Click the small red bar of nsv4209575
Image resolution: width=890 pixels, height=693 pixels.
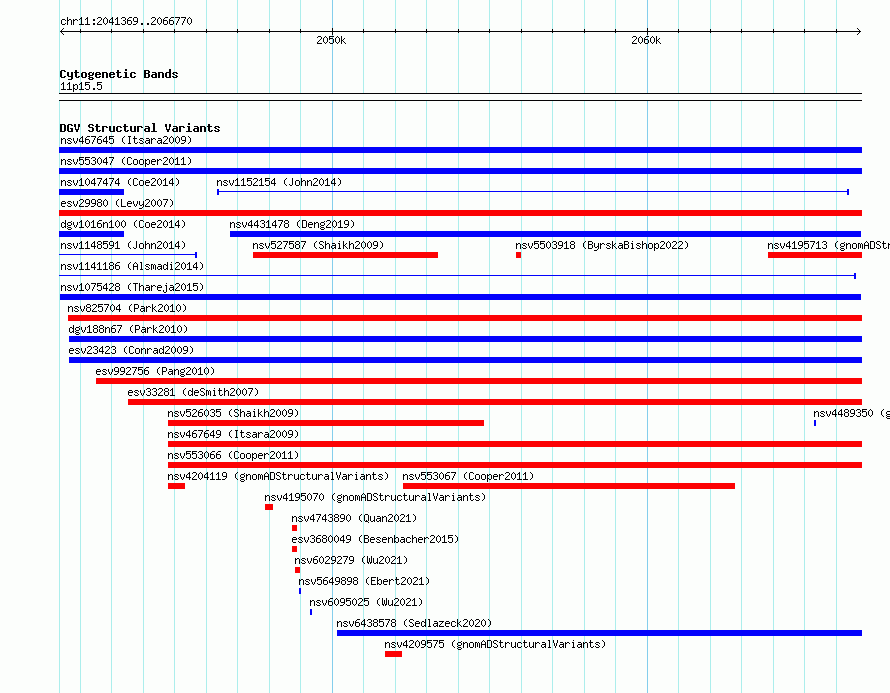(x=393, y=654)
